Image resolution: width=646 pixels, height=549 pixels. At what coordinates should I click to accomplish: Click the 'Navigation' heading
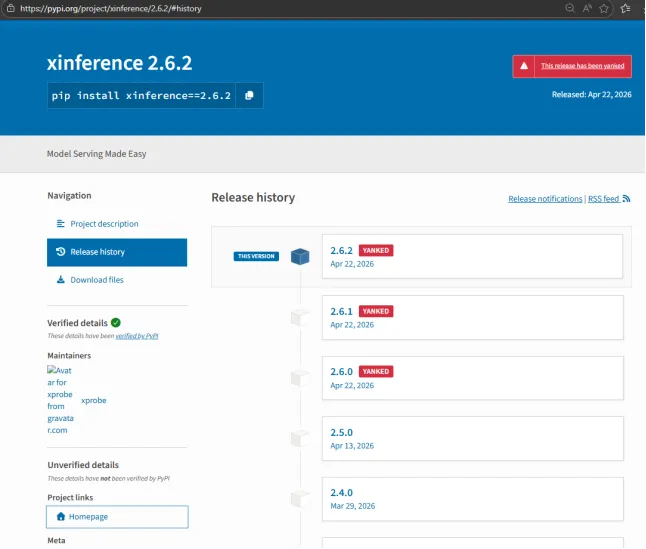pos(69,196)
